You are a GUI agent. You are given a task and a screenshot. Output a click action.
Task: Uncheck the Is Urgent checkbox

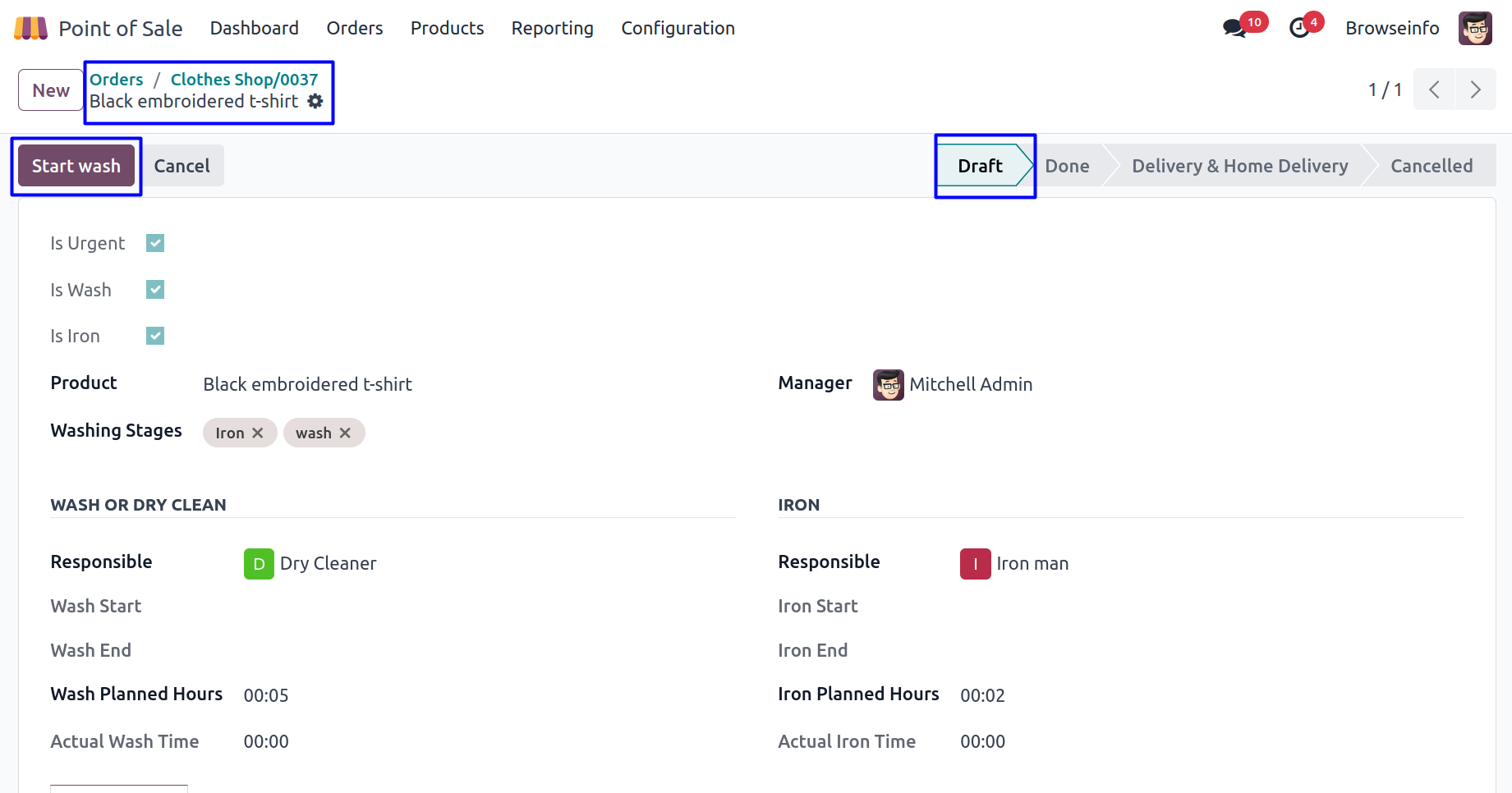tap(155, 243)
